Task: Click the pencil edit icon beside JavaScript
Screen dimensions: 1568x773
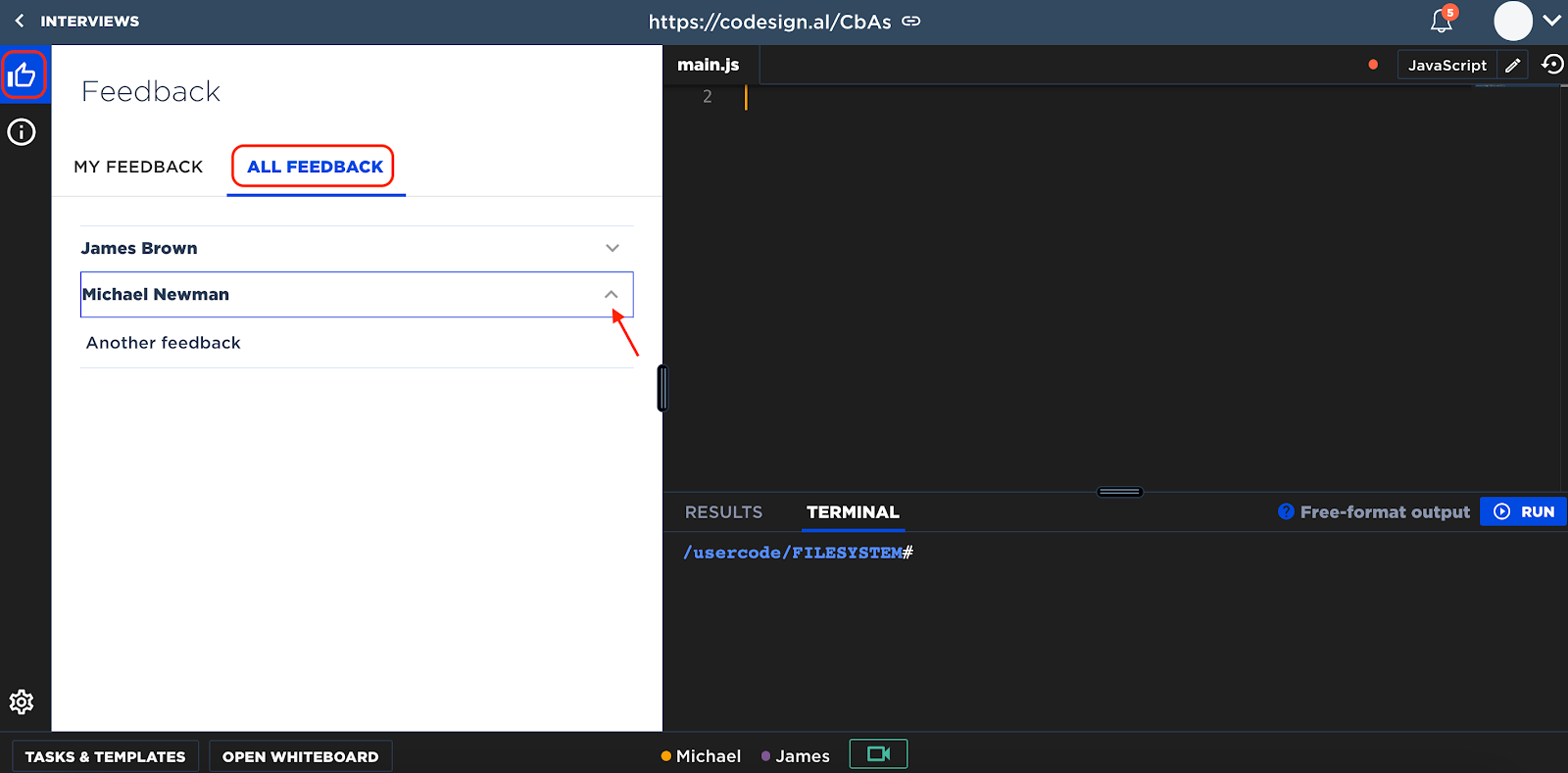Action: (1513, 65)
